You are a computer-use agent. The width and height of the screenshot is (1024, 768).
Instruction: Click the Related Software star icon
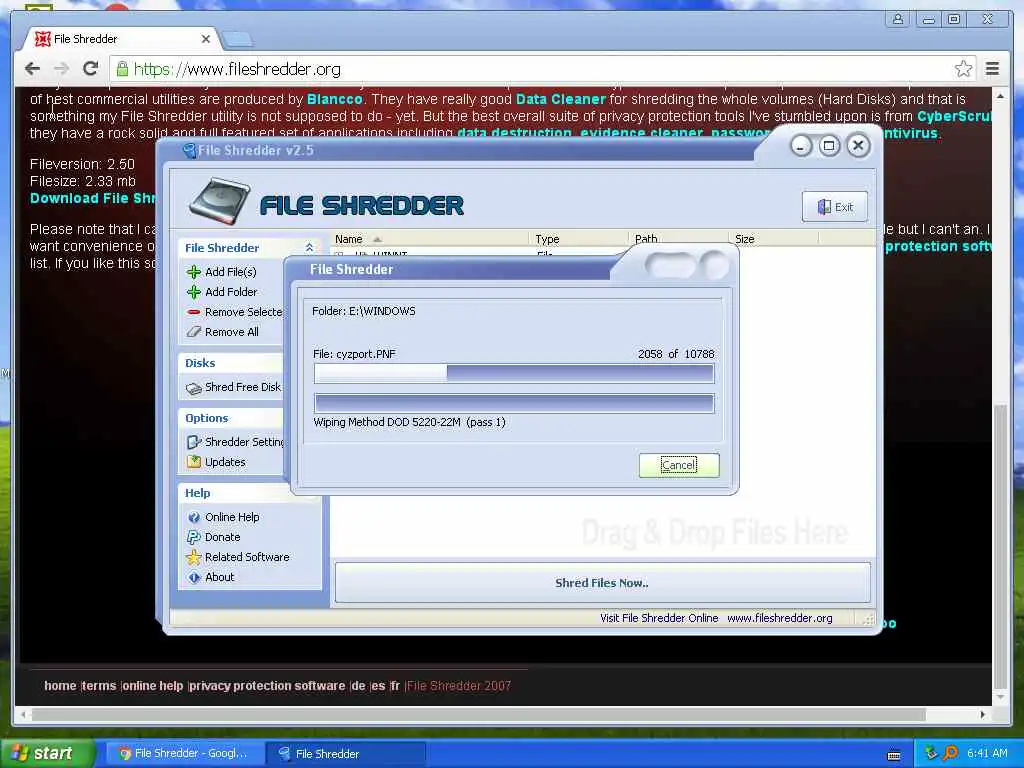(x=194, y=557)
